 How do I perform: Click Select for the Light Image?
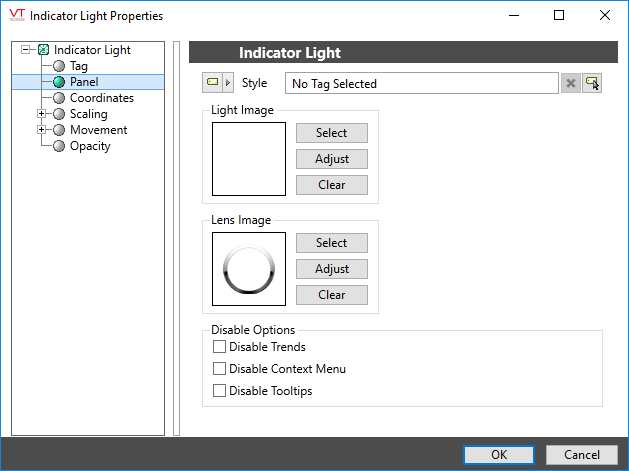[x=331, y=133]
